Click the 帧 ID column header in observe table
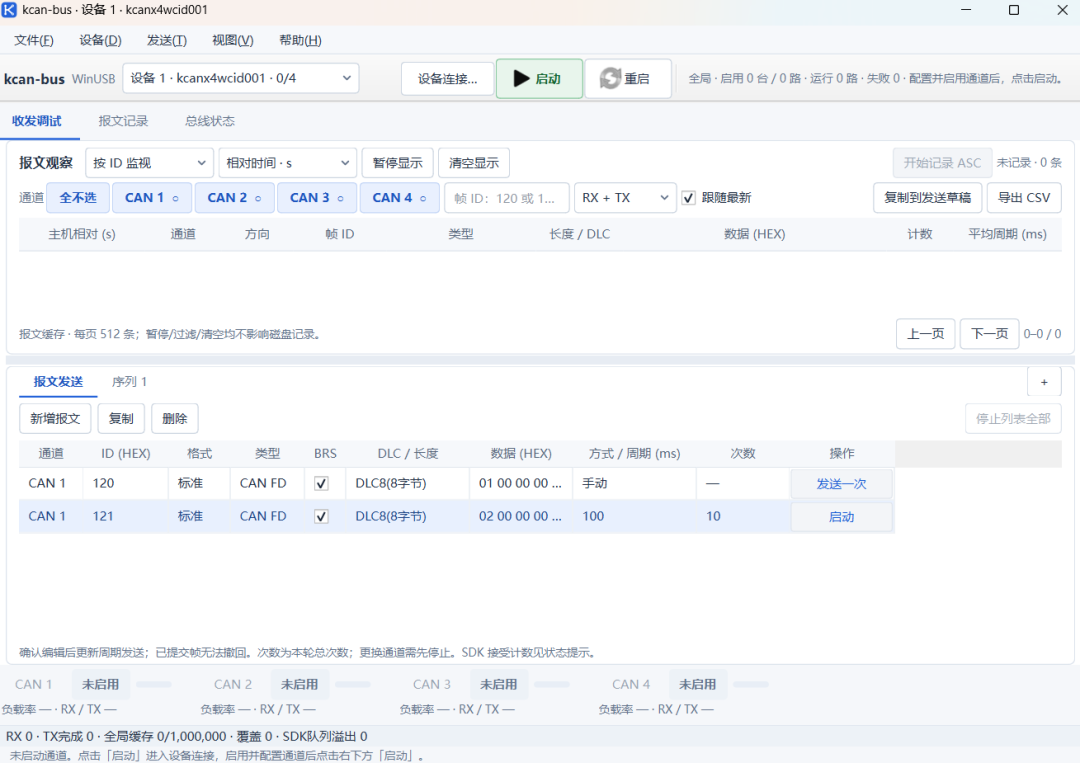Screen dimensions: 1080x763 pyautogui.click(x=340, y=234)
